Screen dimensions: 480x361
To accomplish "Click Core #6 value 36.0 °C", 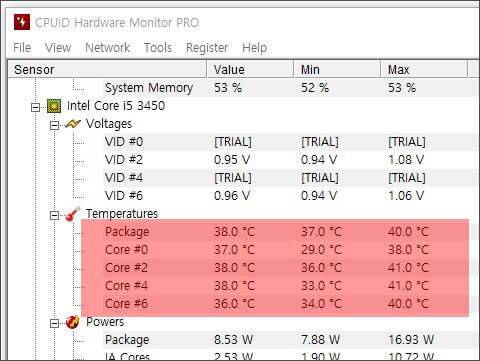I will [x=235, y=304].
